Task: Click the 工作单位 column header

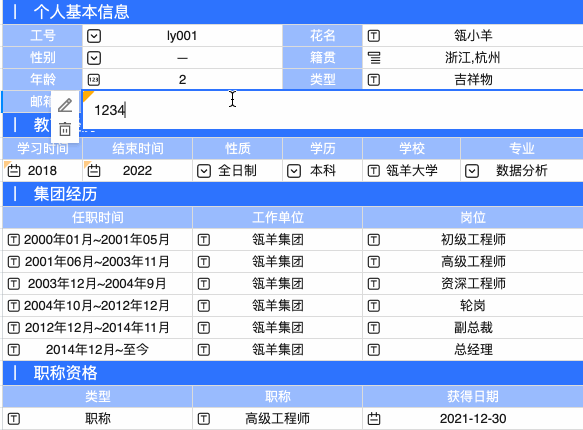Action: click(x=278, y=217)
